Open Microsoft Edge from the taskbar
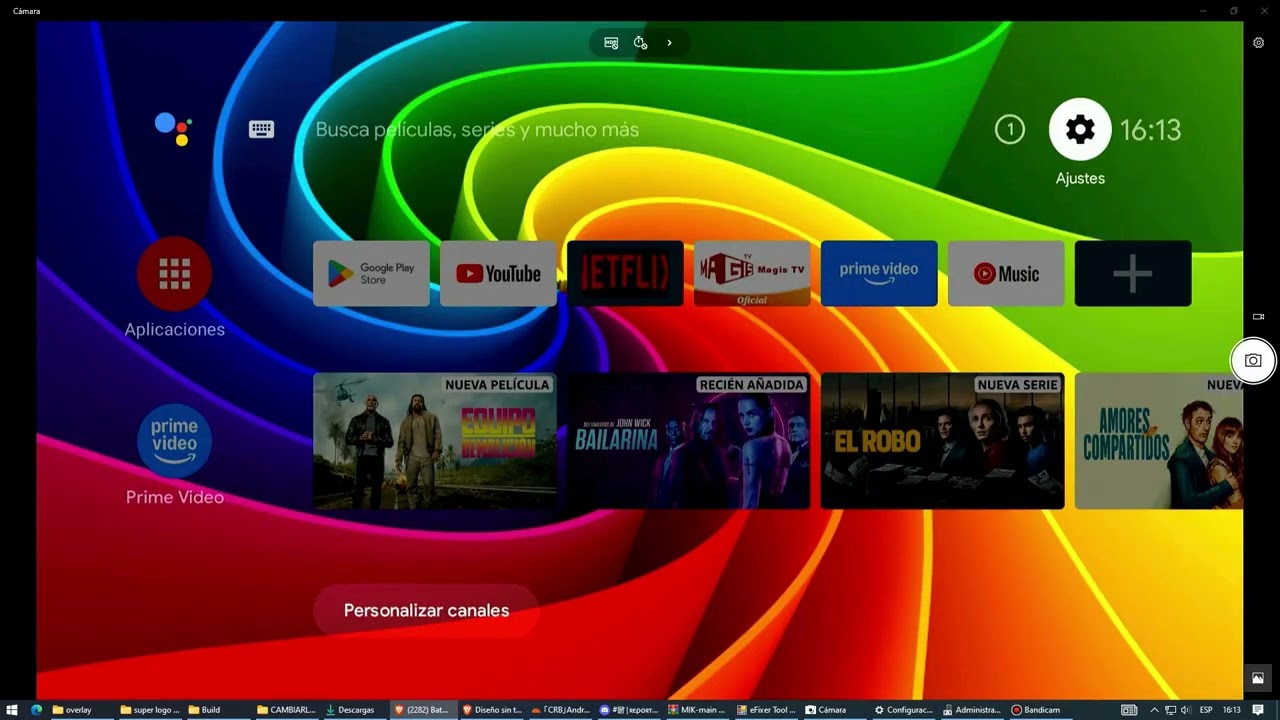Image resolution: width=1280 pixels, height=720 pixels. (x=37, y=710)
